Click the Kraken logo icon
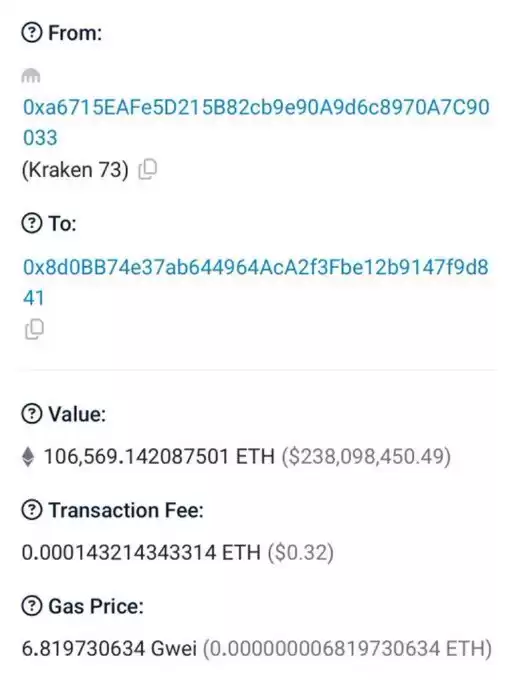Image resolution: width=523 pixels, height=680 pixels. (x=31, y=75)
